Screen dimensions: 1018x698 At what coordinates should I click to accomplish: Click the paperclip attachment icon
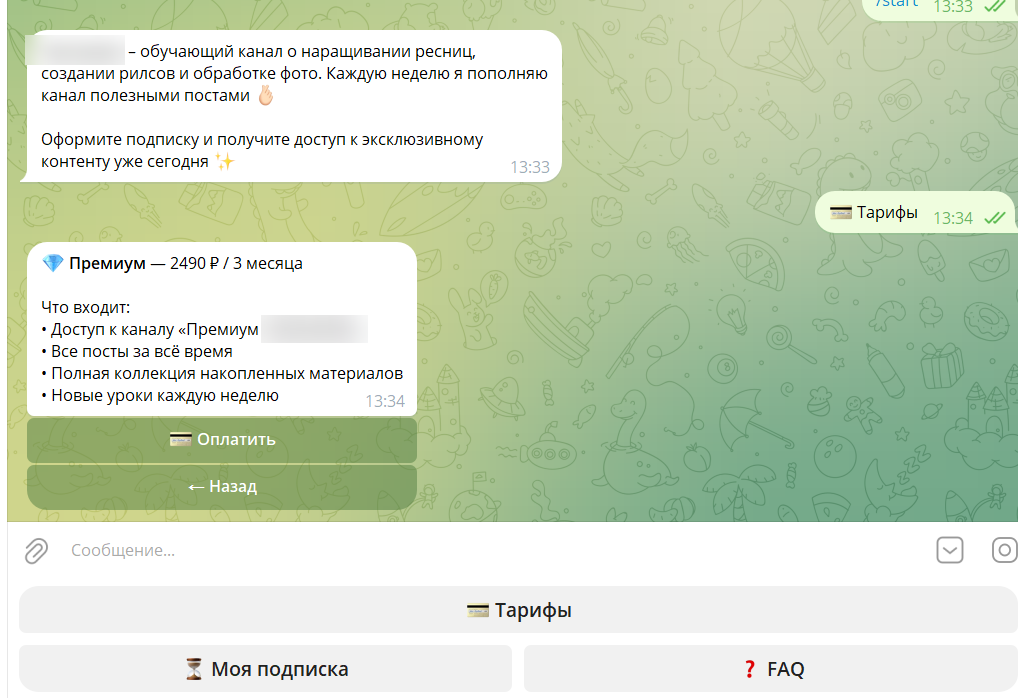[36, 551]
